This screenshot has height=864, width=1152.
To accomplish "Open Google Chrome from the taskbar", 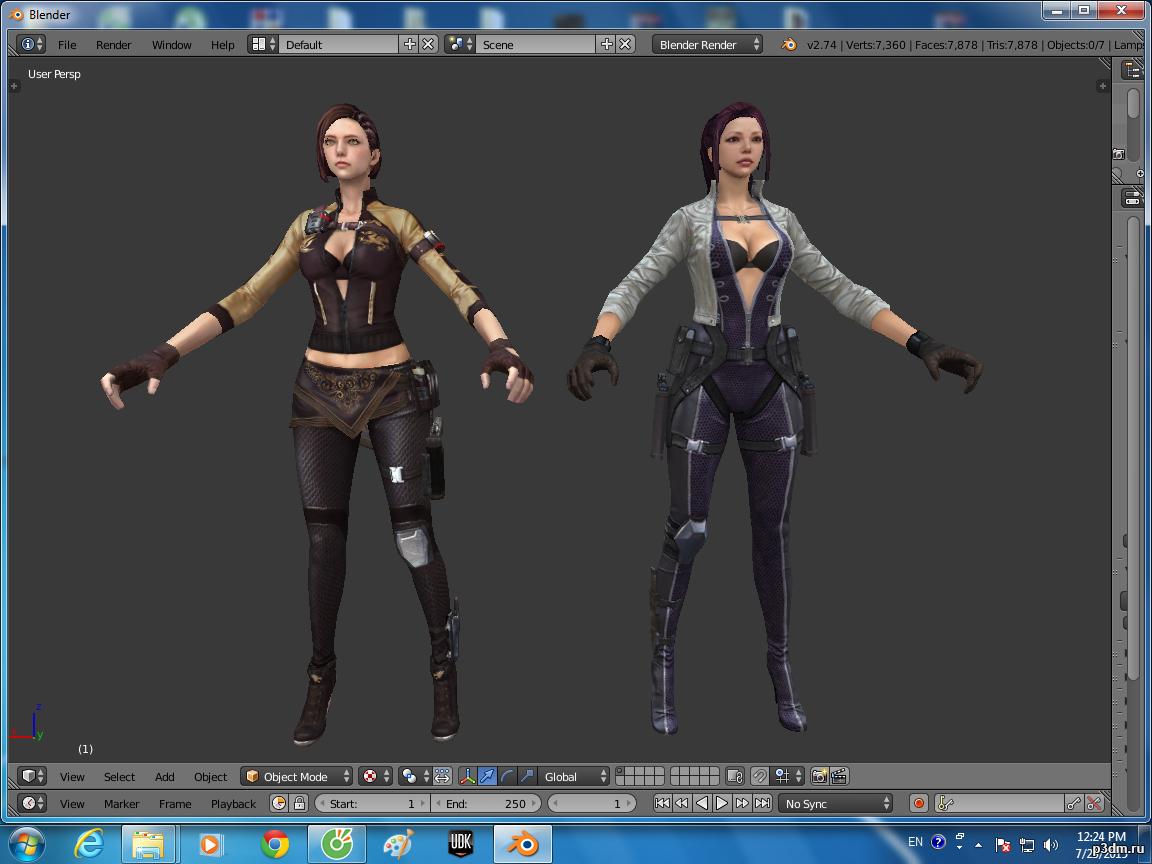I will [275, 844].
